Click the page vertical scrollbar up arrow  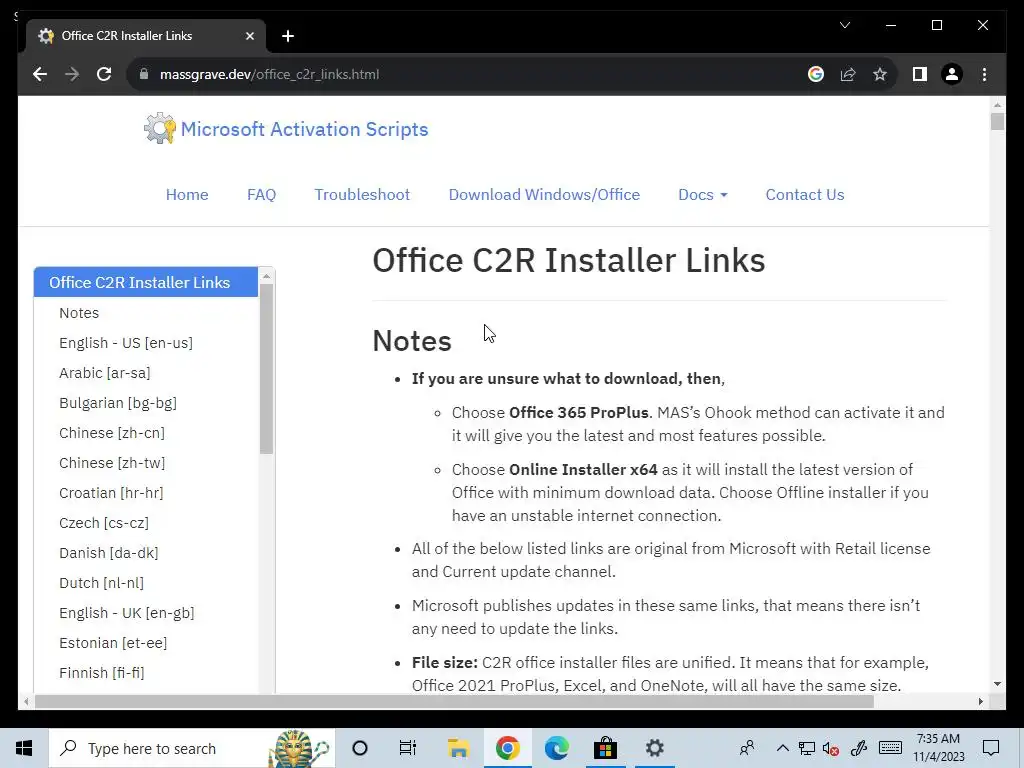click(x=997, y=104)
